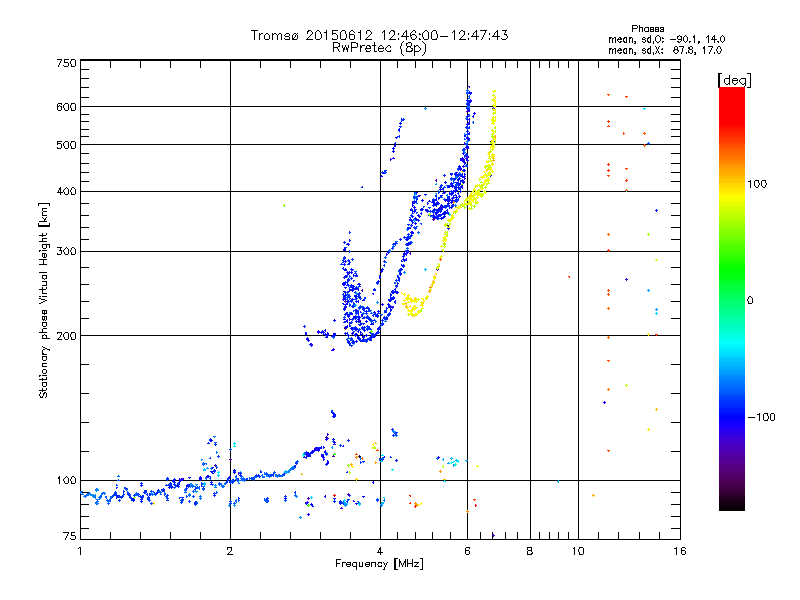Click the x-axis tick label "2"
The height and width of the screenshot is (600, 800).
click(230, 551)
